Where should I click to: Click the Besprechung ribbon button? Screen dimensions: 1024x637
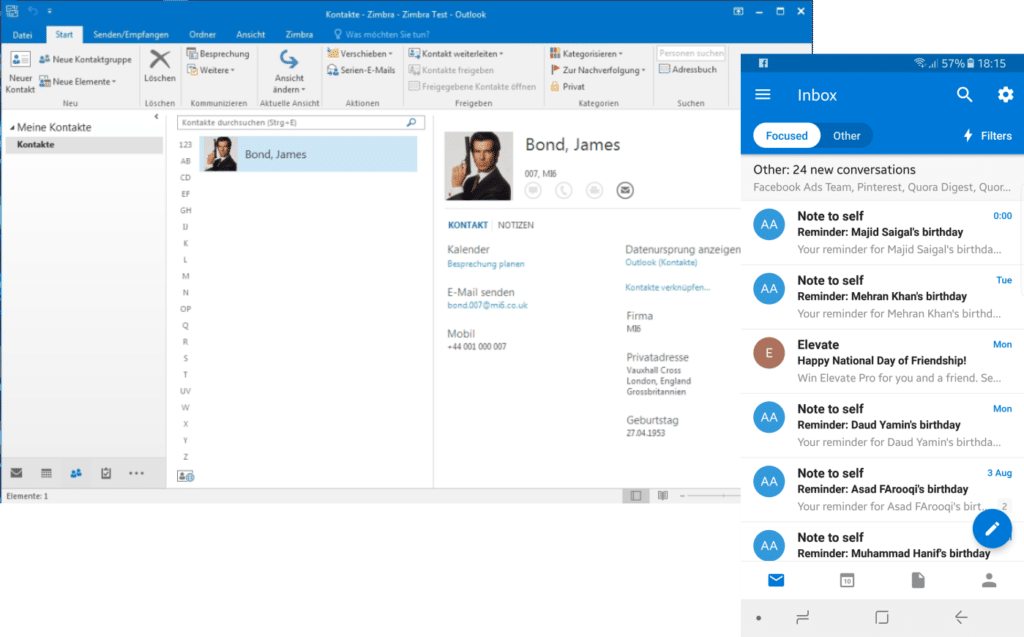(x=218, y=54)
